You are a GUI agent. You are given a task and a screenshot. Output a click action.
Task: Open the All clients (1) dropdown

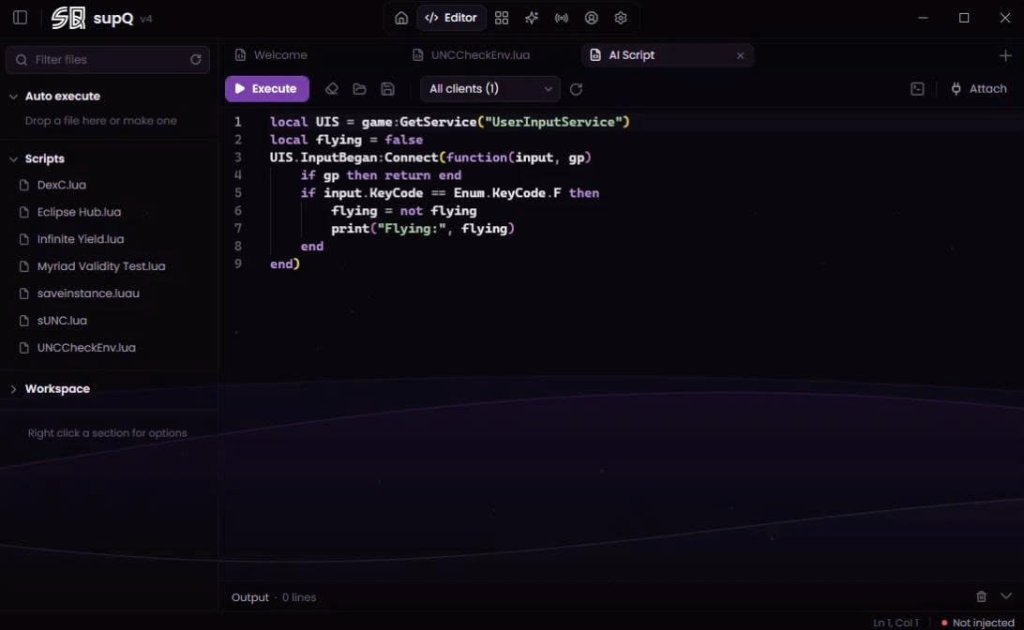490,89
